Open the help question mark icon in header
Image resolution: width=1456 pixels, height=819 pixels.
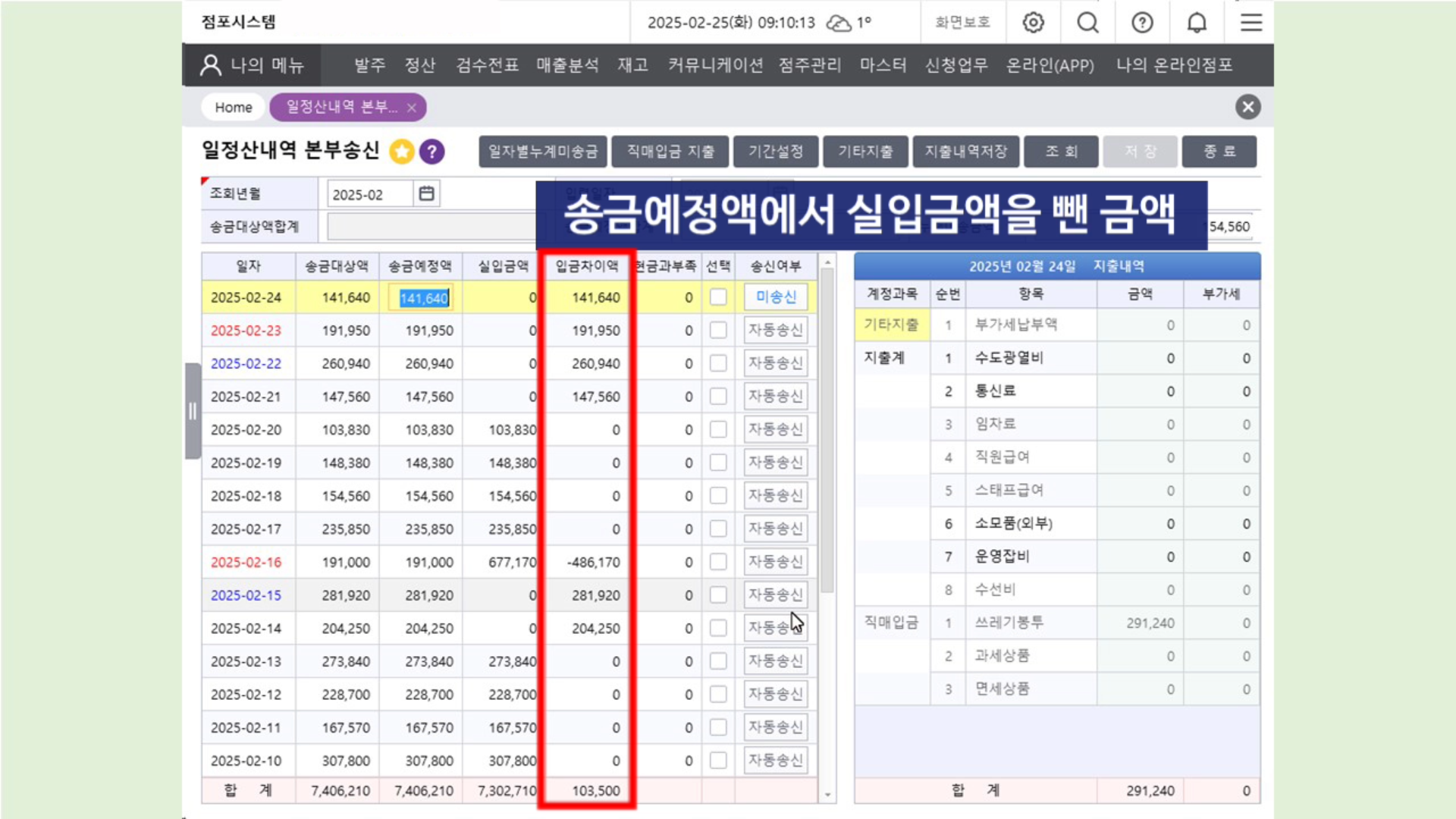pyautogui.click(x=1142, y=23)
